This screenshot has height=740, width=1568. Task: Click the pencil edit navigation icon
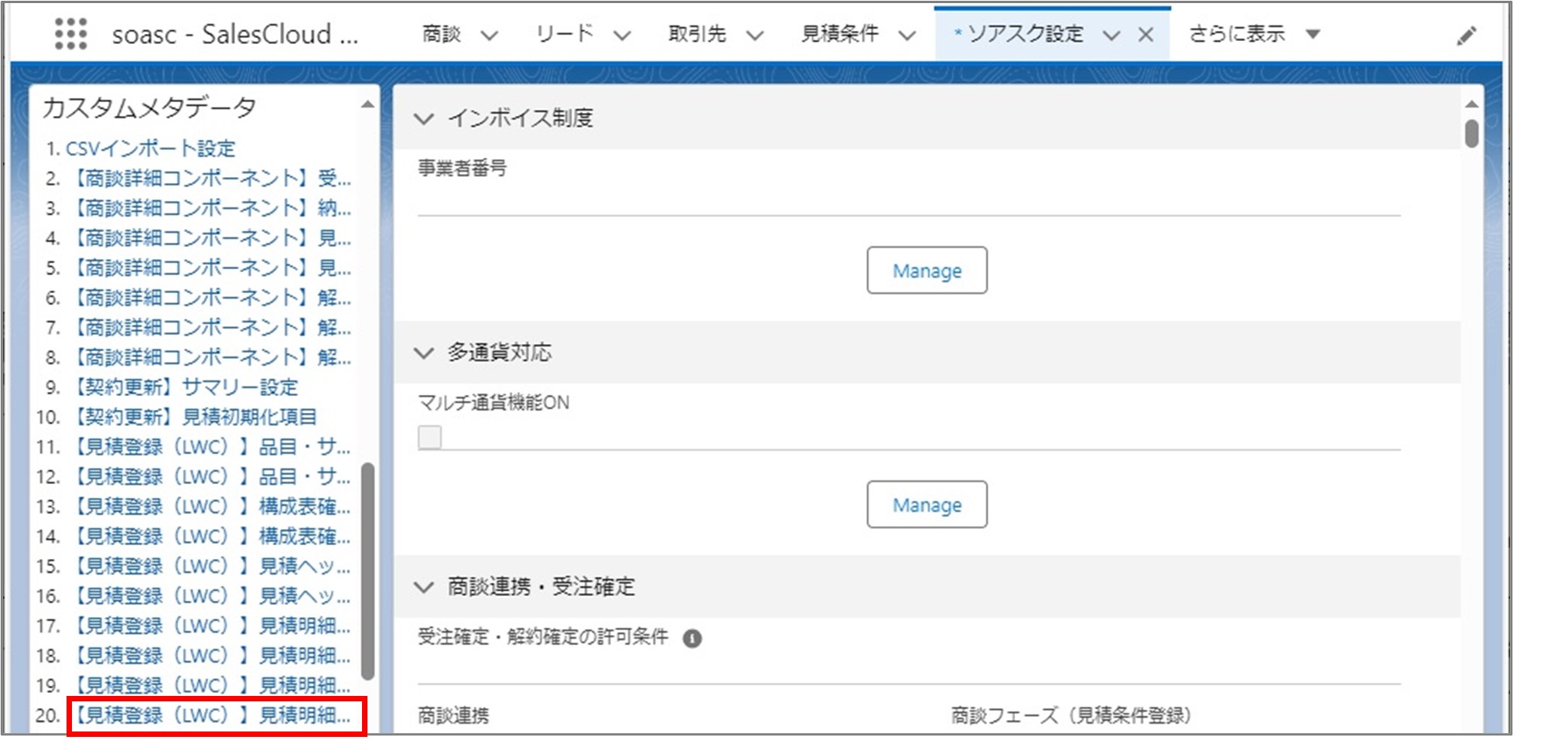1466,36
